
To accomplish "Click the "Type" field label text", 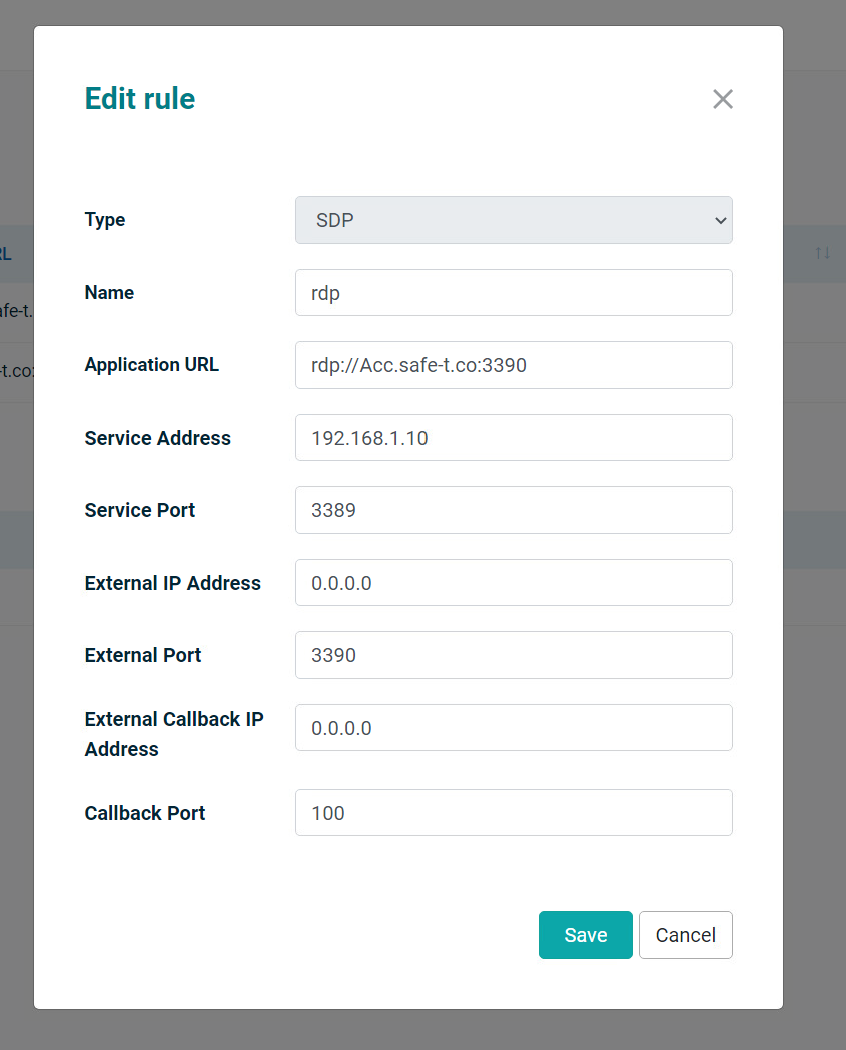I will point(105,220).
